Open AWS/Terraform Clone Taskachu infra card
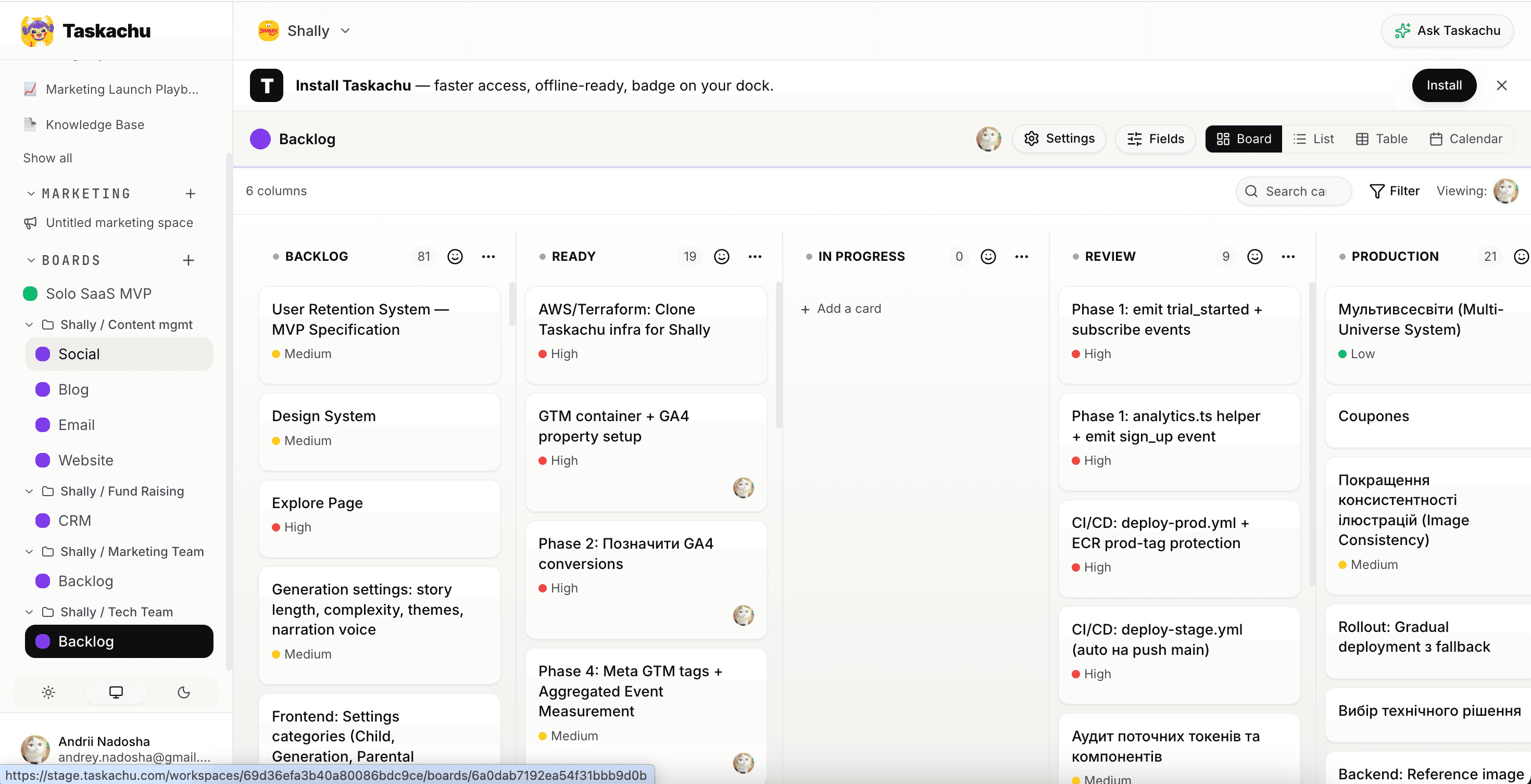This screenshot has width=1531, height=784. [646, 335]
